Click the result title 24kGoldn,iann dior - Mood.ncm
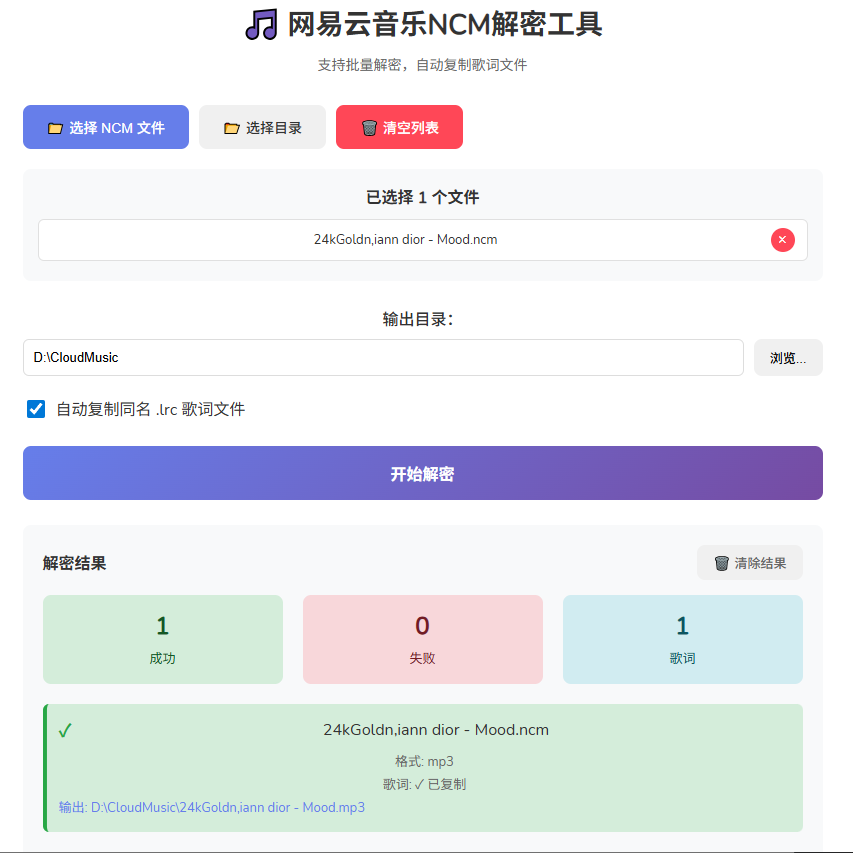The height and width of the screenshot is (853, 853). click(436, 730)
